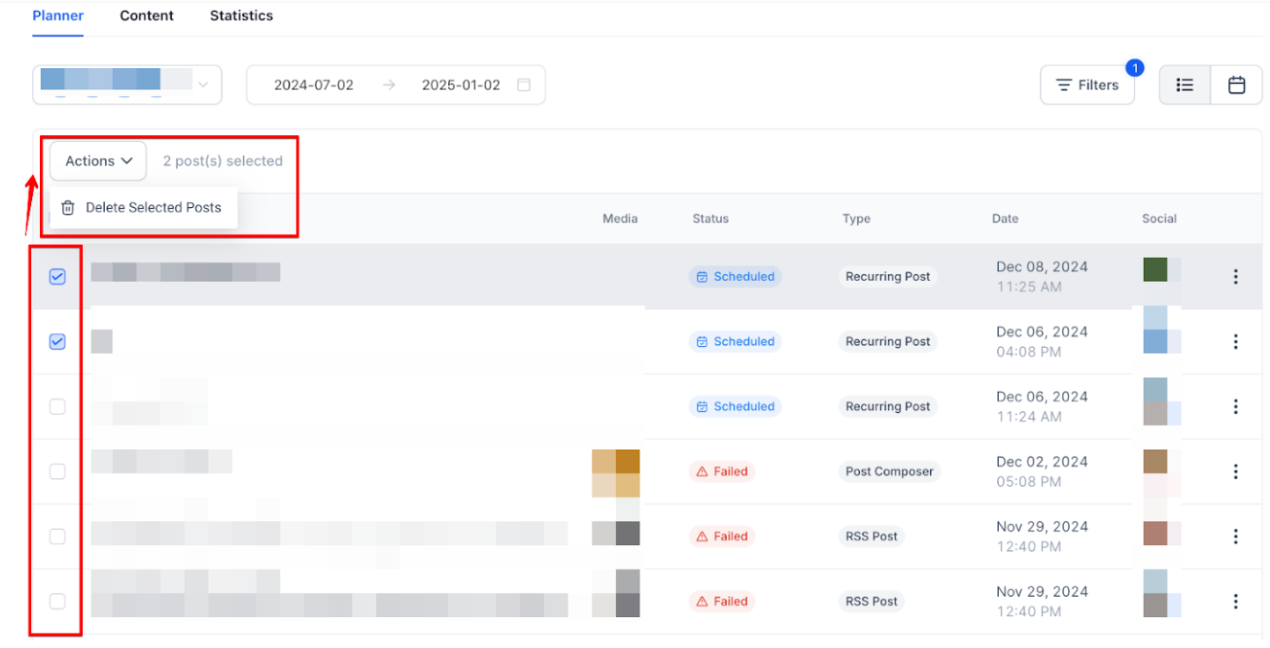This screenshot has height=648, width=1270.
Task: Expand the Actions dropdown
Action: (x=99, y=161)
